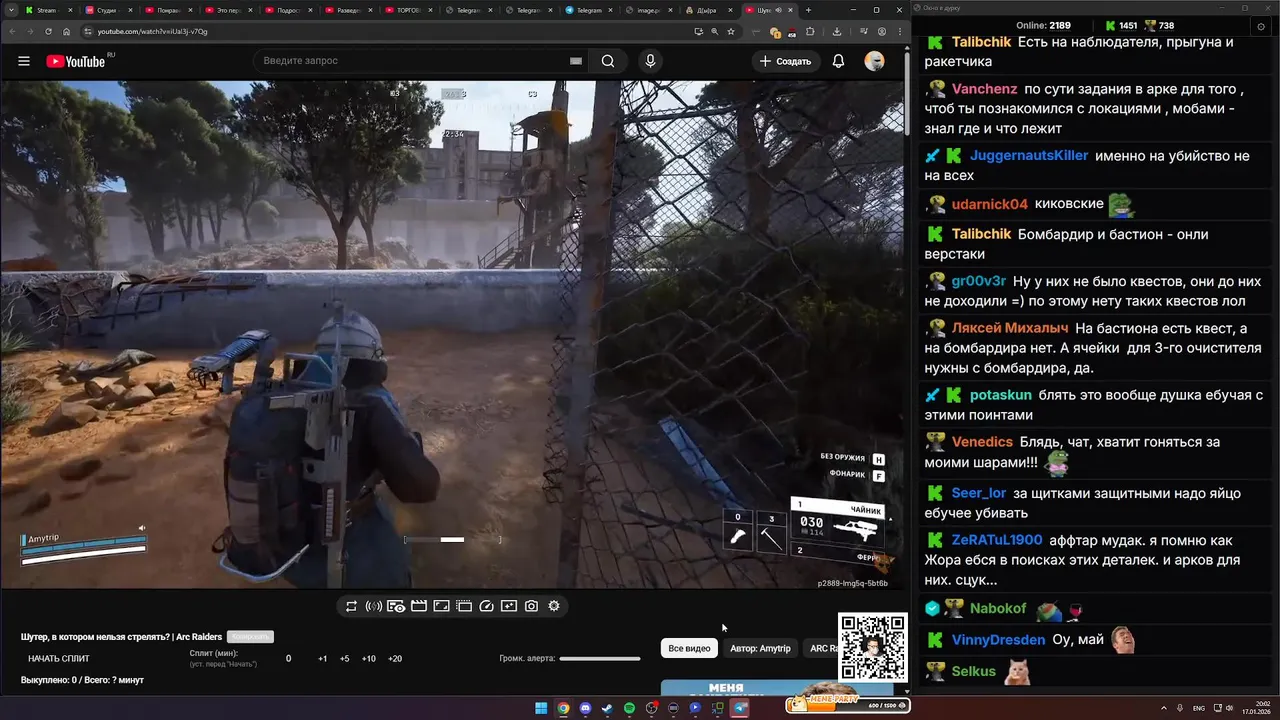This screenshot has height=720, width=1280.
Task: Open Steam from the taskbar
Action: point(607,708)
